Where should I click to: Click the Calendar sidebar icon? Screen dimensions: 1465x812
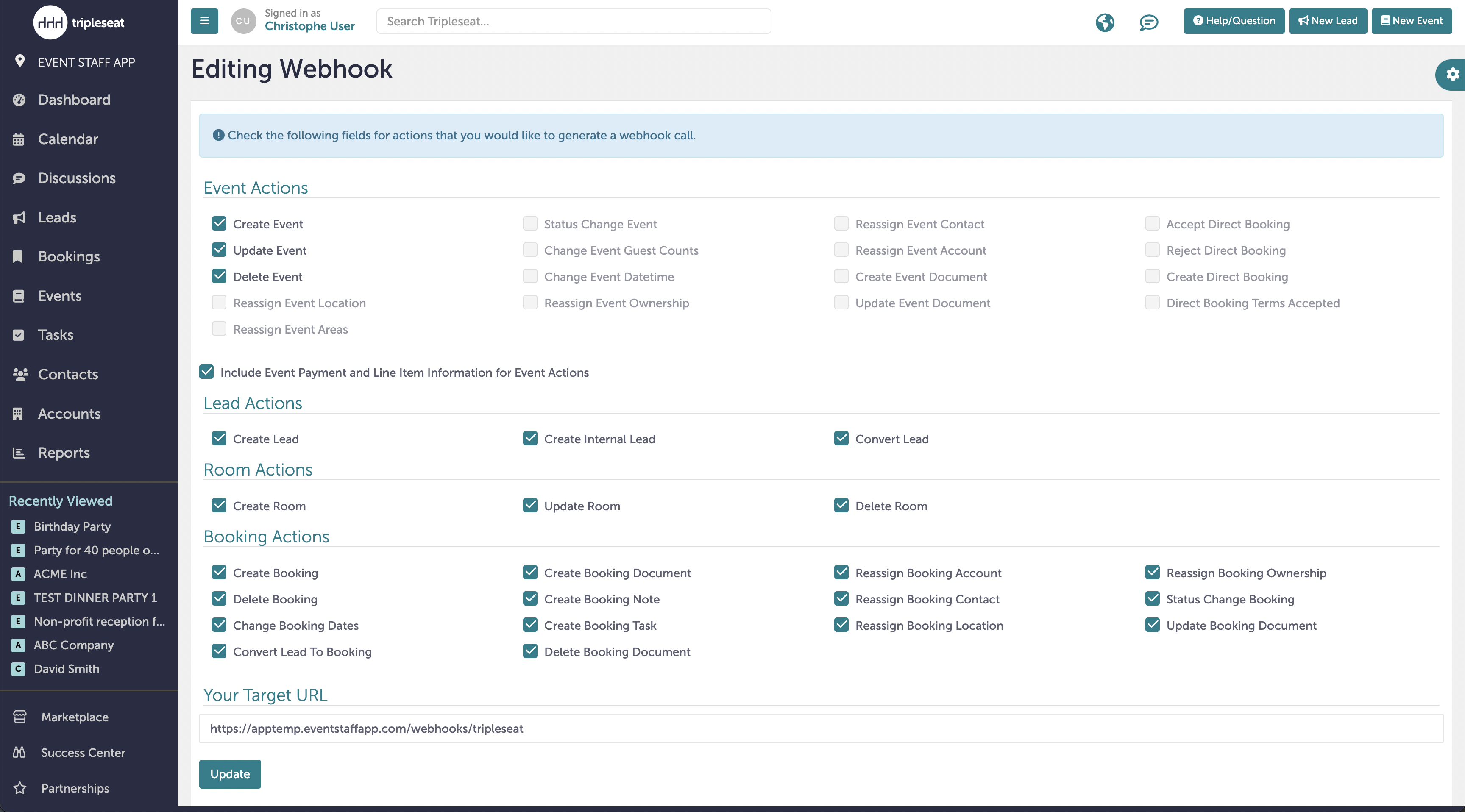coord(18,139)
